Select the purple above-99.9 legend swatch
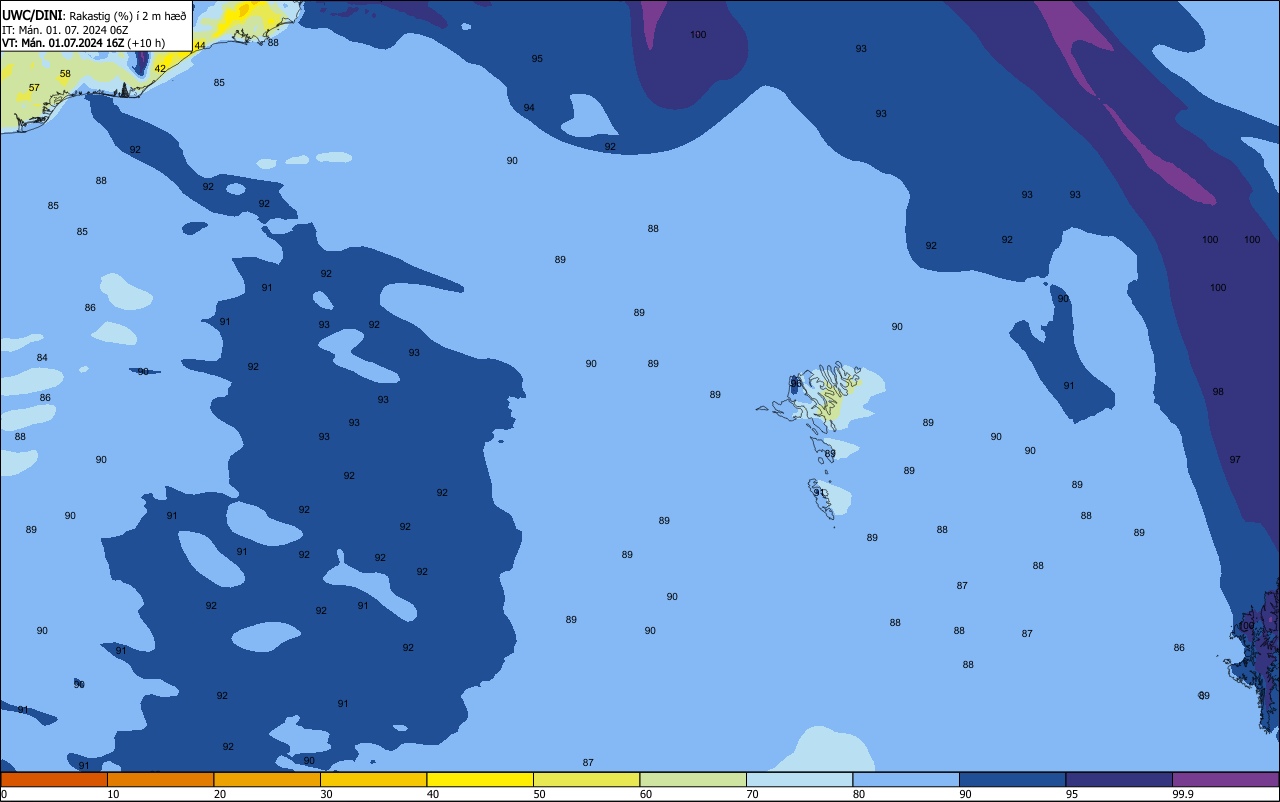Screen dimensions: 1280x802 [x=1225, y=779]
